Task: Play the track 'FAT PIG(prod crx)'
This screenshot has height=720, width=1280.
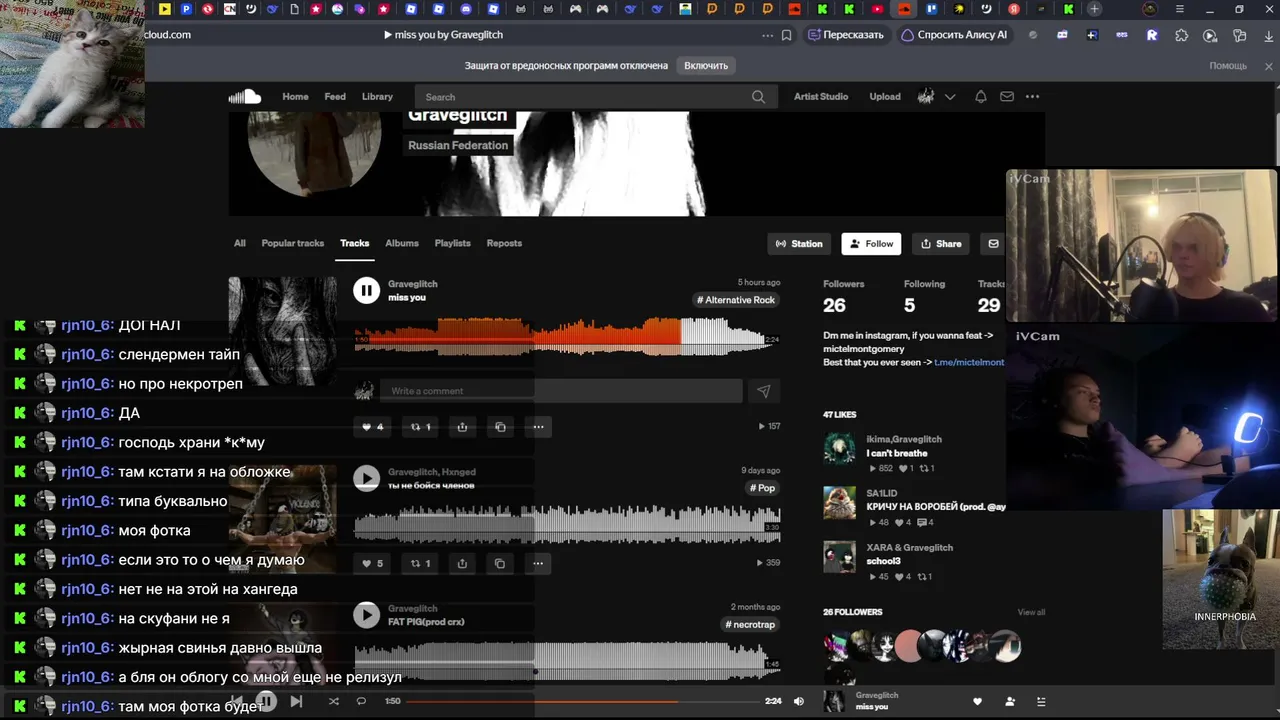Action: pyautogui.click(x=366, y=615)
